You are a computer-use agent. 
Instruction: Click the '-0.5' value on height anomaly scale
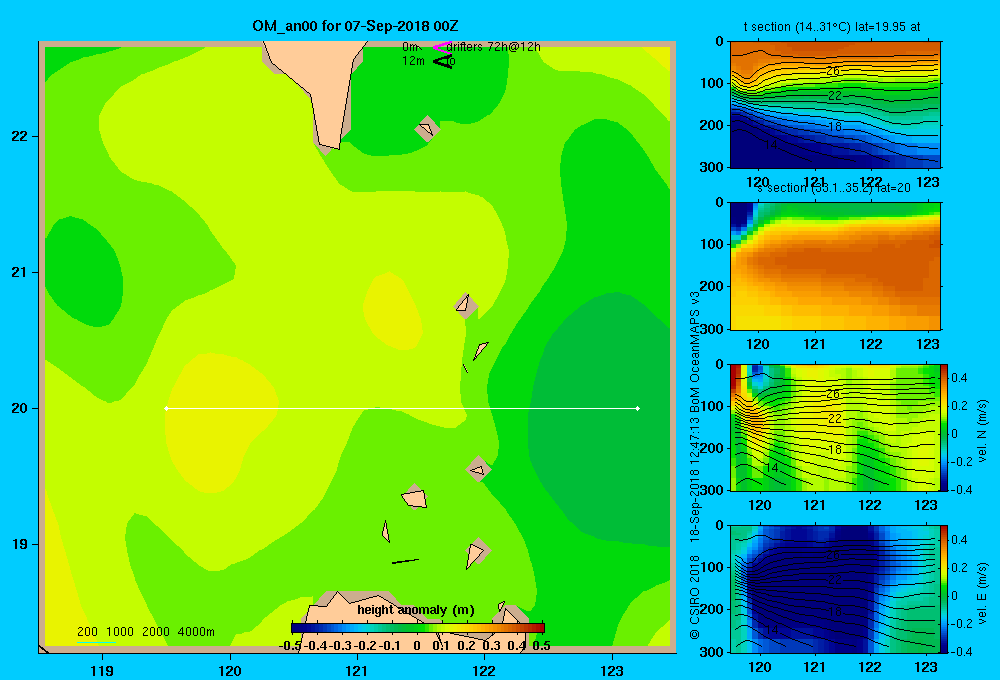coord(290,646)
